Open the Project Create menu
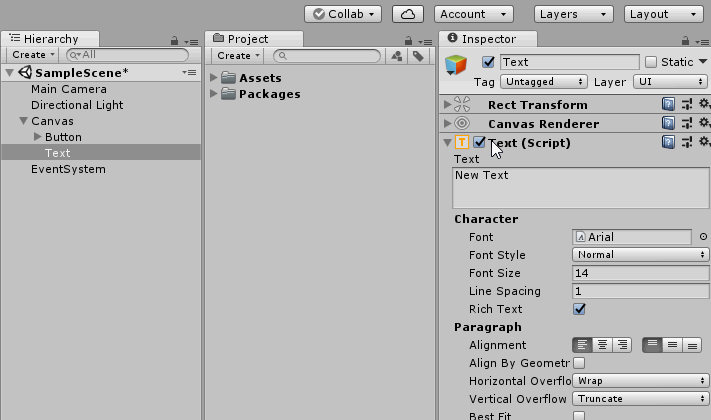 [x=238, y=56]
